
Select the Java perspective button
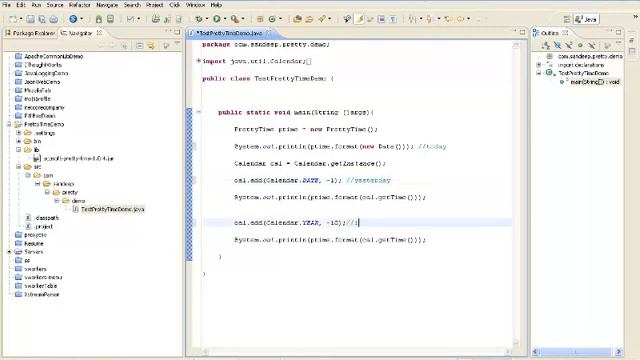click(x=587, y=19)
